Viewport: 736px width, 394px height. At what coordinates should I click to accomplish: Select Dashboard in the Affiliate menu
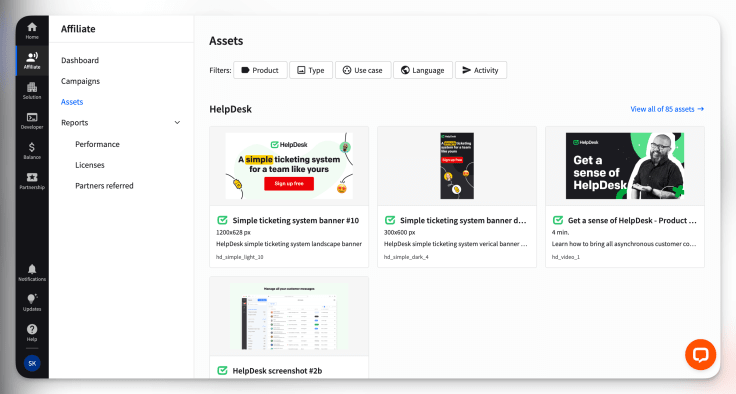click(80, 60)
